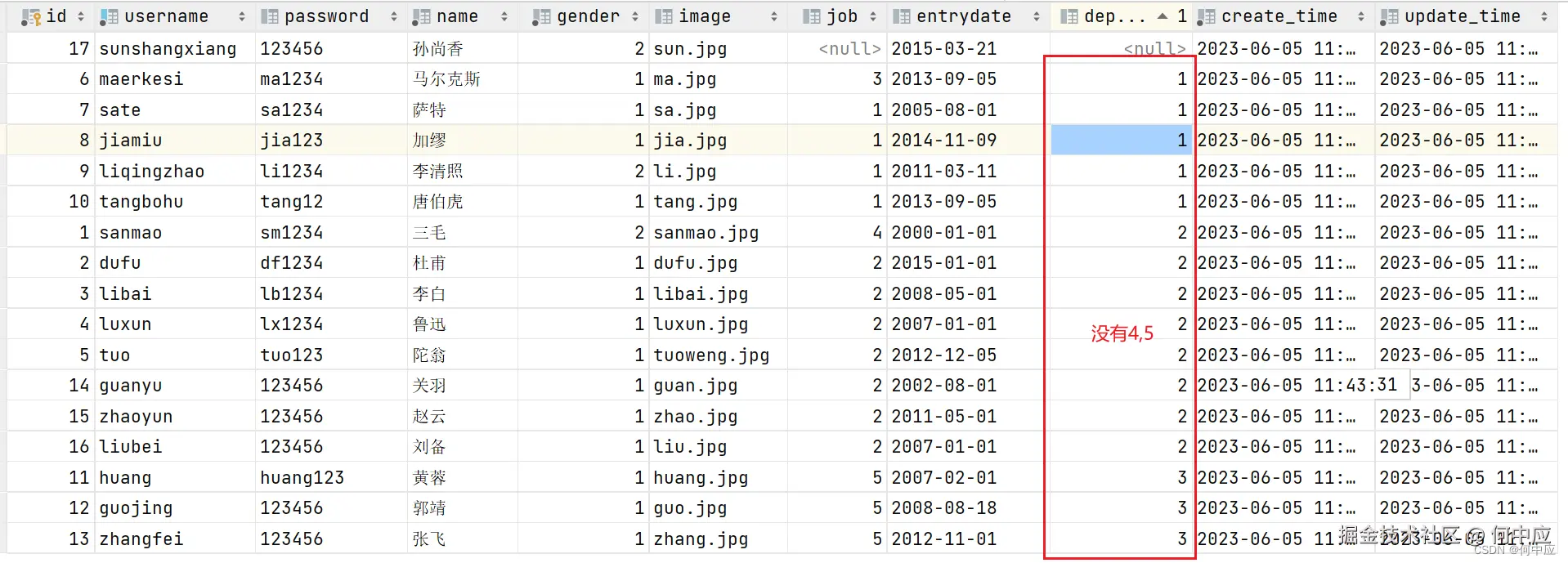Select the maerkesi username cell
Viewport: 1568px width, 563px height.
click(175, 79)
